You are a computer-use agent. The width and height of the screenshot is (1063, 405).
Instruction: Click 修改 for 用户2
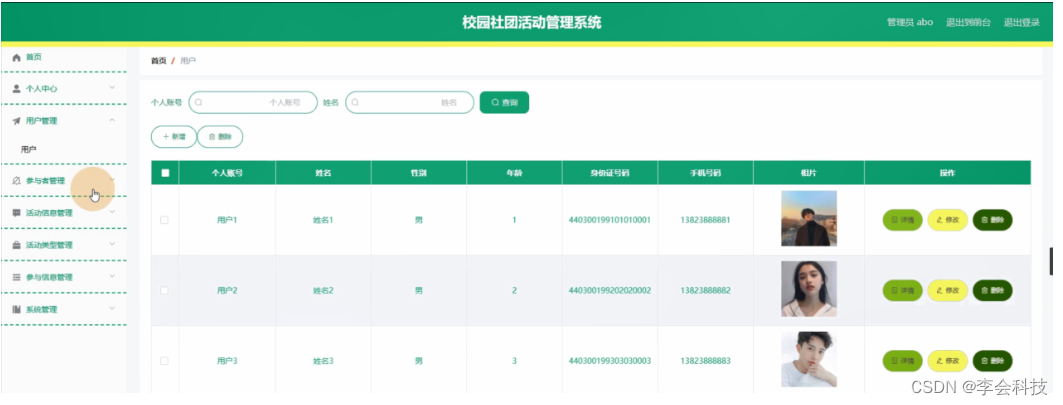click(948, 290)
